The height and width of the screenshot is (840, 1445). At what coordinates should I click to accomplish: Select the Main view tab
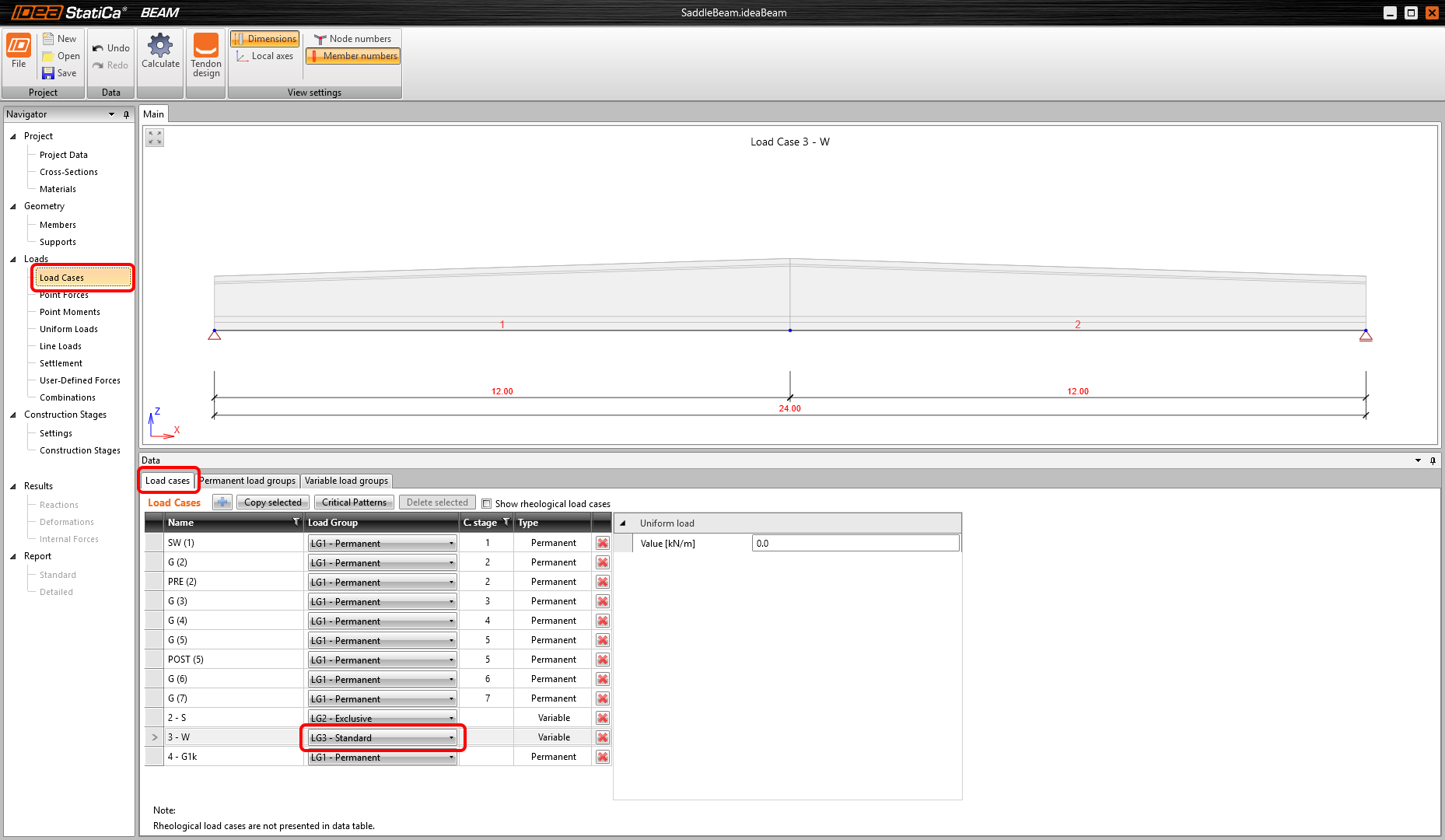point(153,114)
